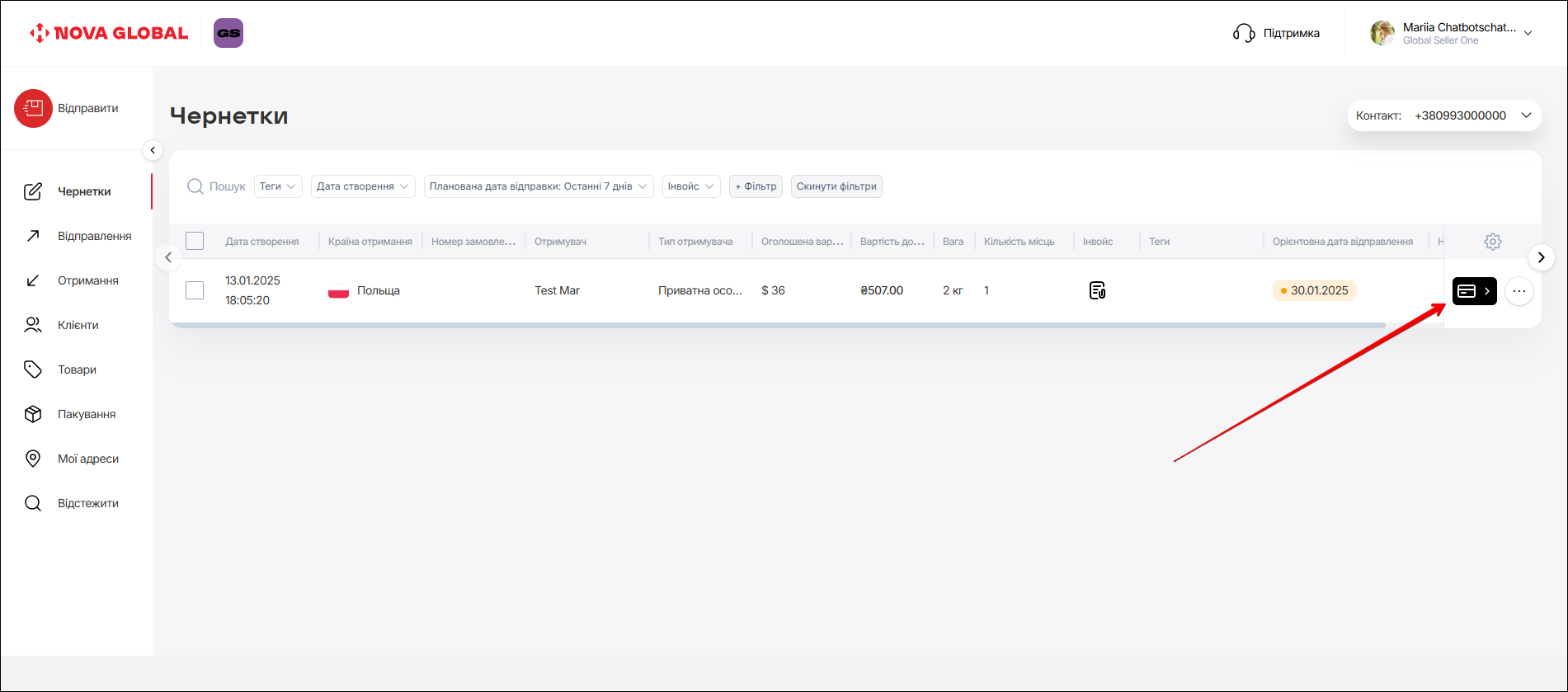
Task: Expand the Теги filter dropdown
Action: pyautogui.click(x=278, y=186)
